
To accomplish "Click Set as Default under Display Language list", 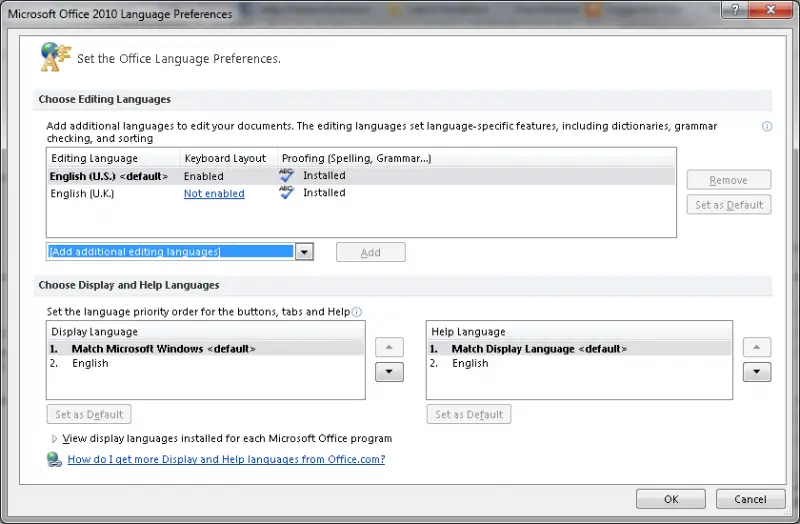I will [x=89, y=414].
